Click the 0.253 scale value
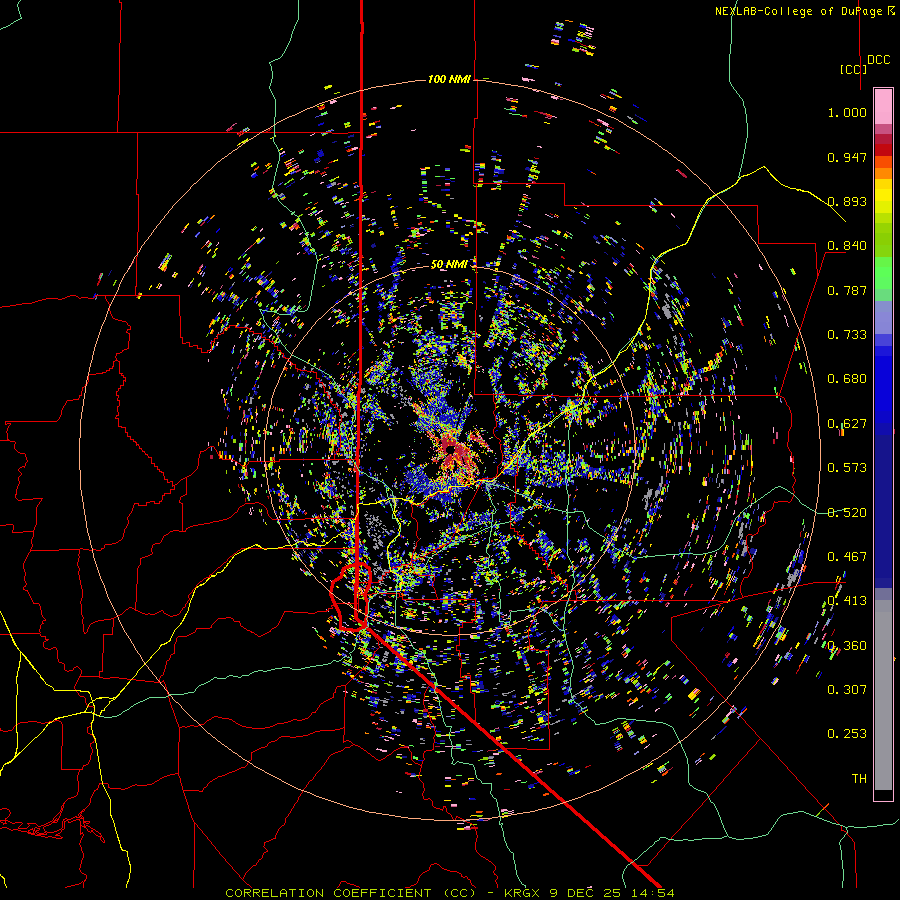 point(847,734)
